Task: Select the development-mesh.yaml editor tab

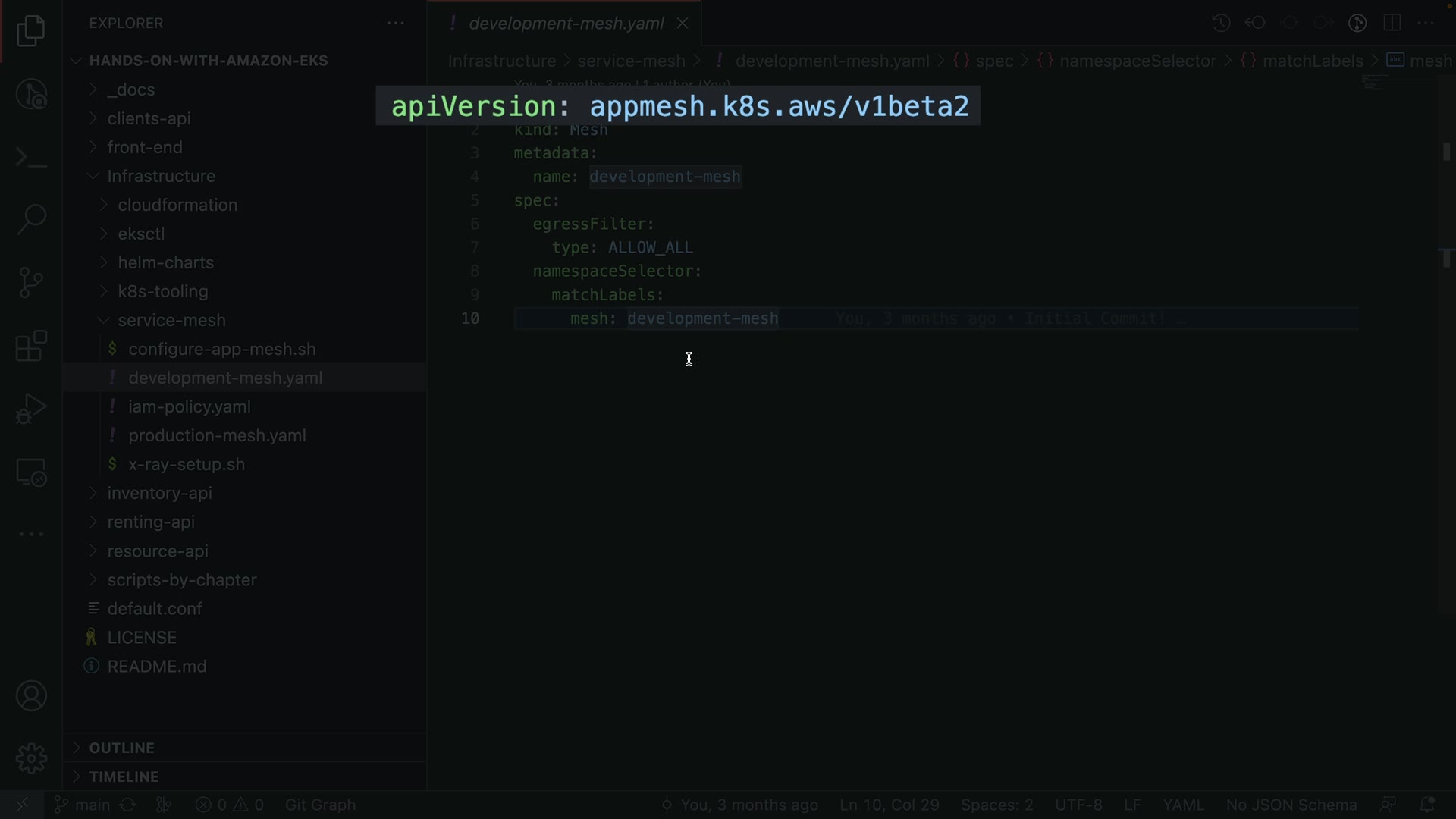Action: point(566,24)
